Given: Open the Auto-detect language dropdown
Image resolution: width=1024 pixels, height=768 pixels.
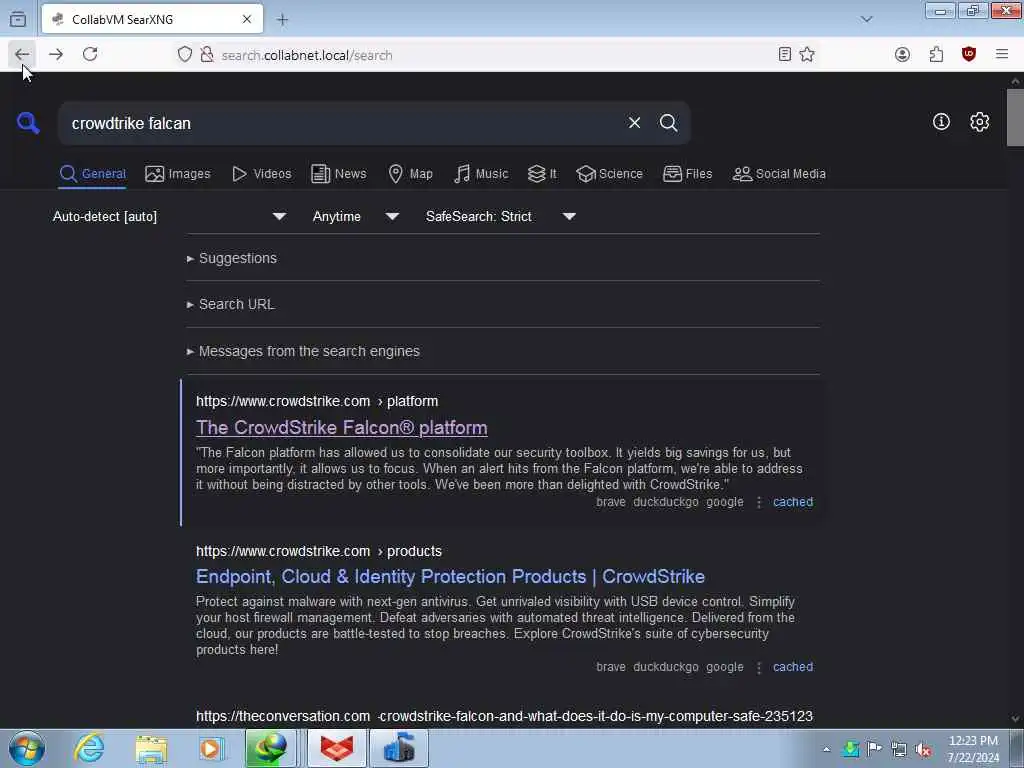Looking at the screenshot, I should [169, 216].
